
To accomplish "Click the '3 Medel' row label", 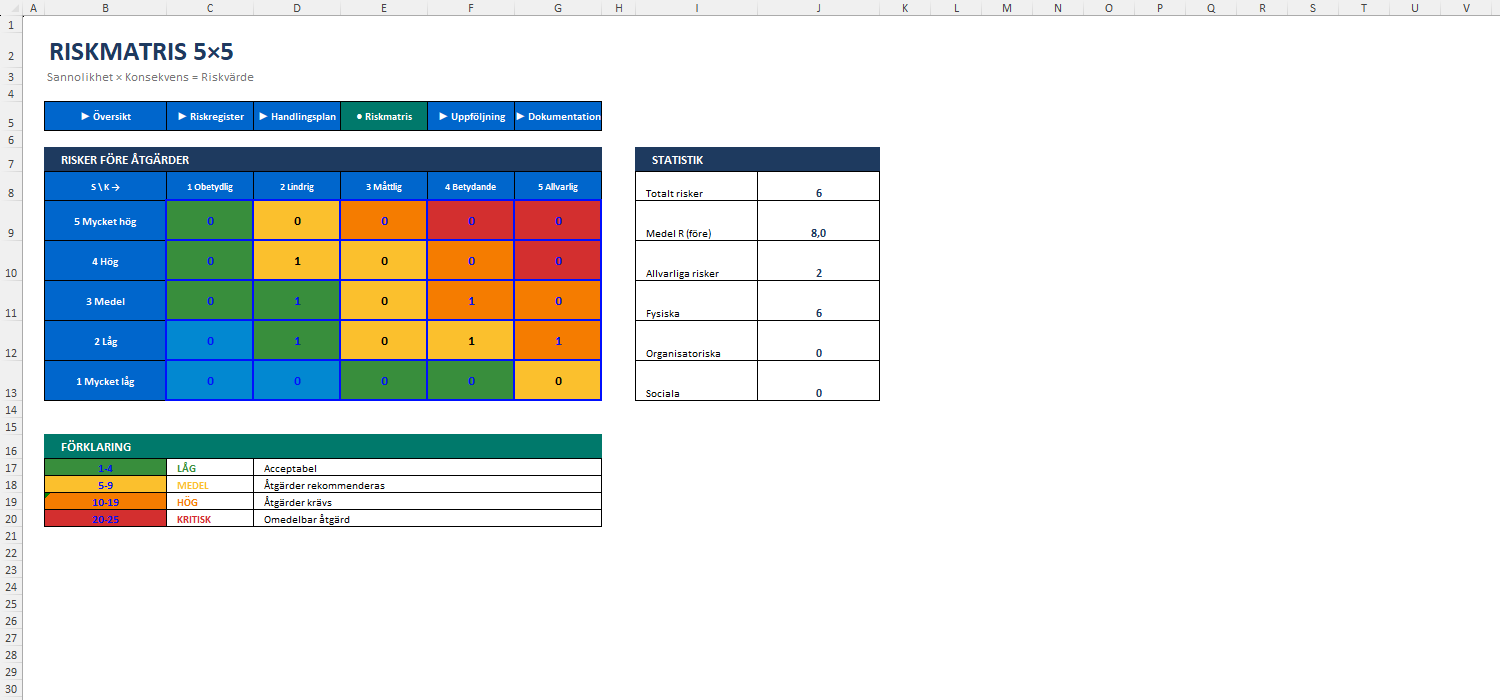I will tap(105, 301).
